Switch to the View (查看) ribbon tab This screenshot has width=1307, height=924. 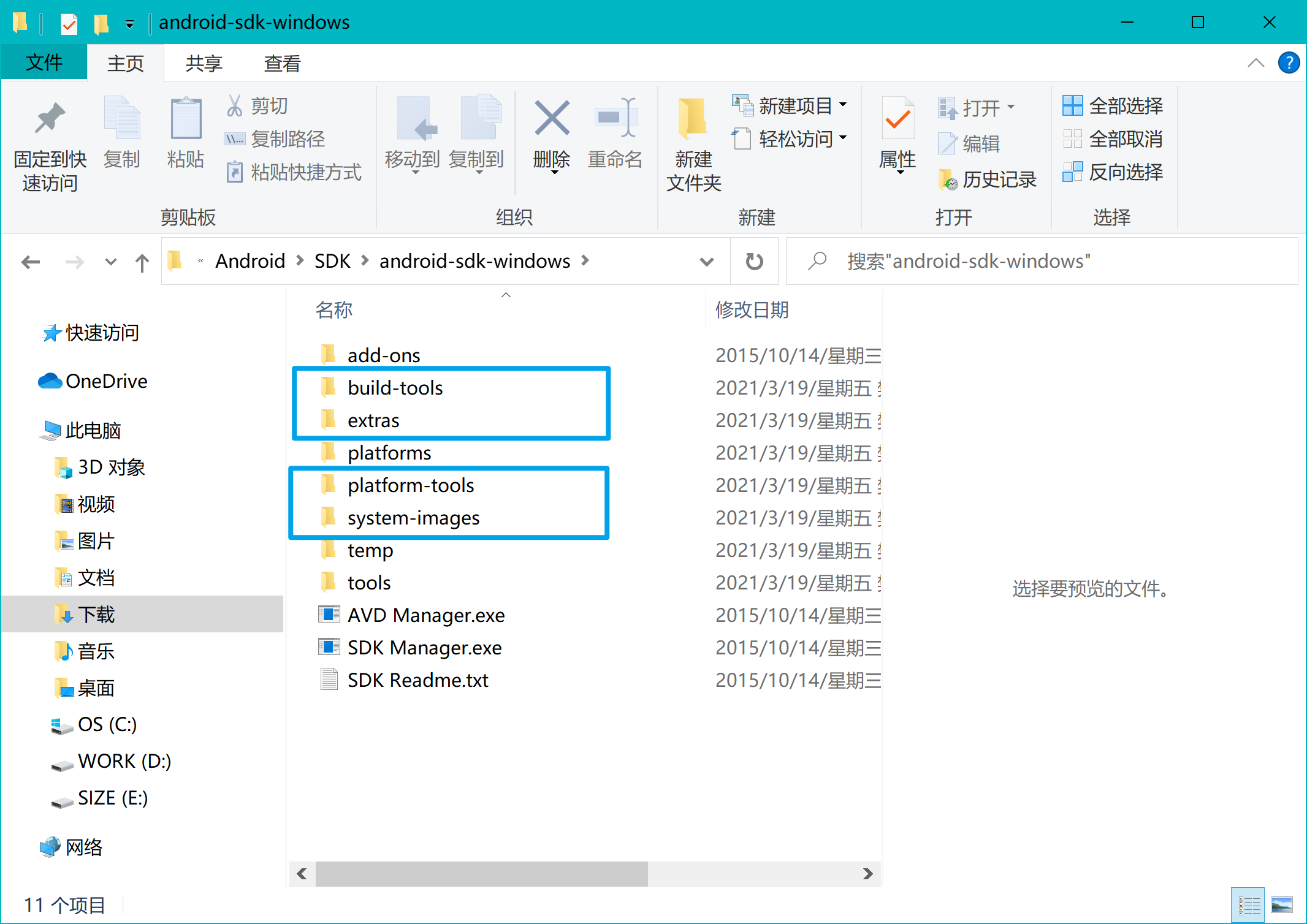coord(282,63)
